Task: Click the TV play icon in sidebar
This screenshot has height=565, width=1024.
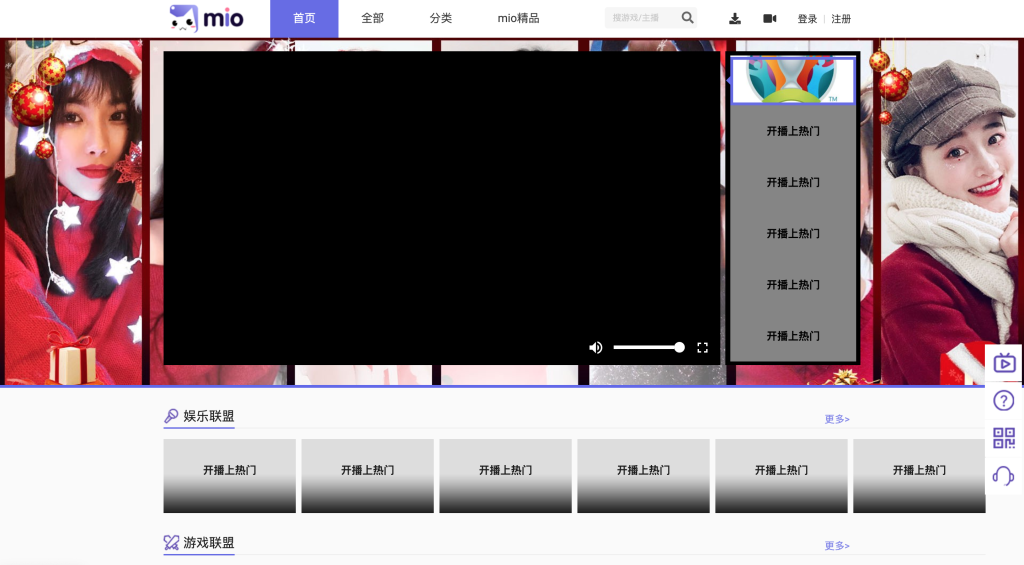Action: click(1004, 363)
